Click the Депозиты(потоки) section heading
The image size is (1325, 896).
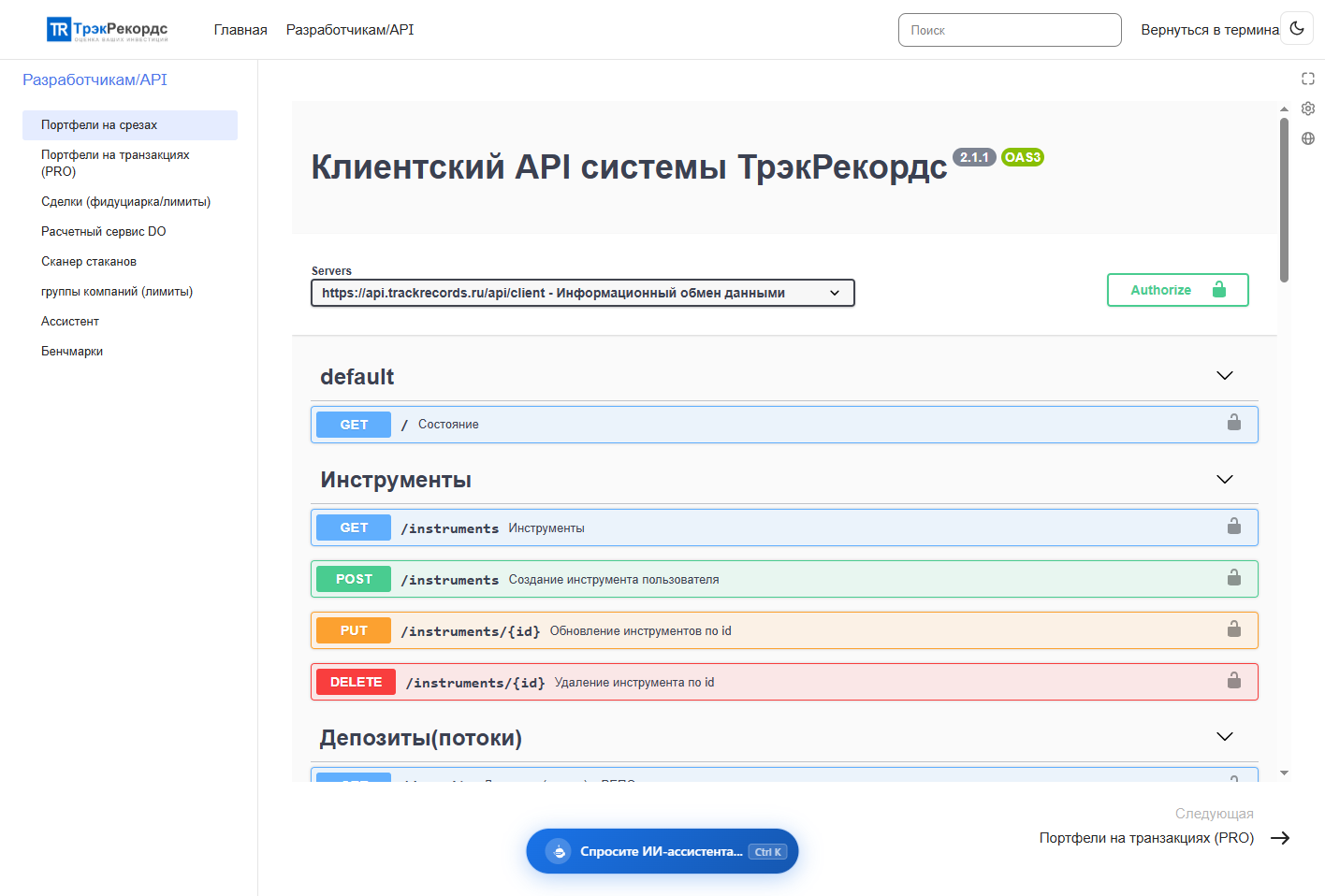(421, 738)
